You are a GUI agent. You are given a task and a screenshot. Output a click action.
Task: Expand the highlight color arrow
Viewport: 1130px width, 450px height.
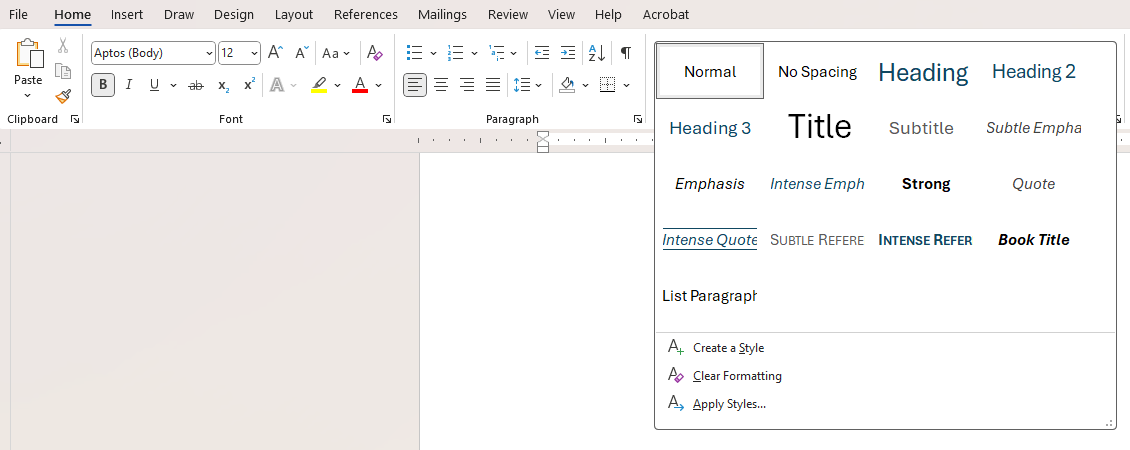(337, 85)
